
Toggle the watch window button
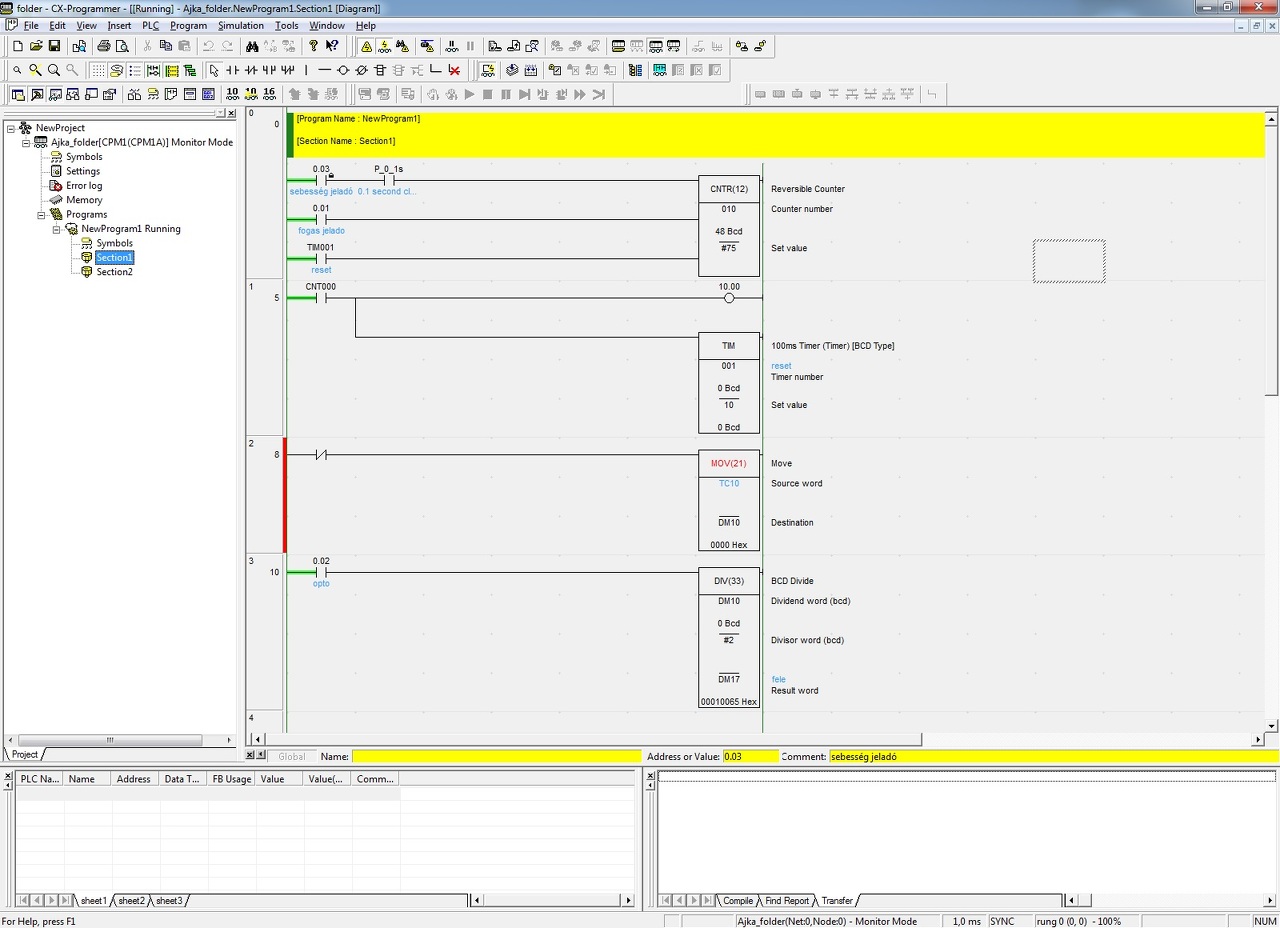click(54, 94)
